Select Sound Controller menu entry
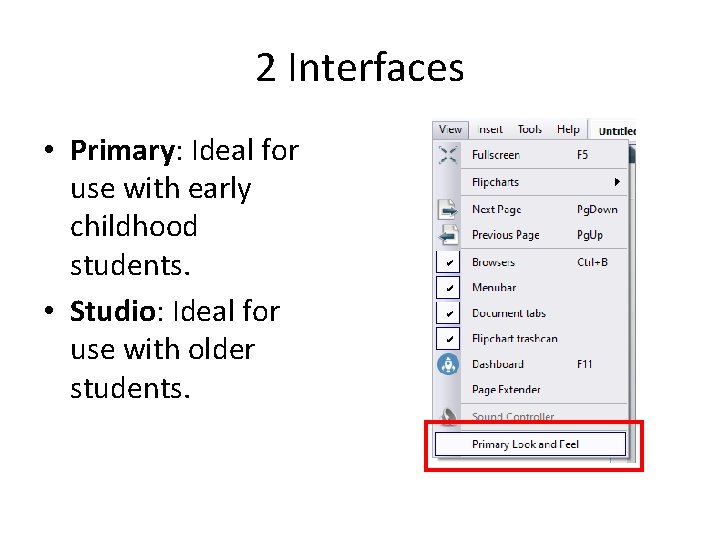The width and height of the screenshot is (720, 540). pos(544,416)
